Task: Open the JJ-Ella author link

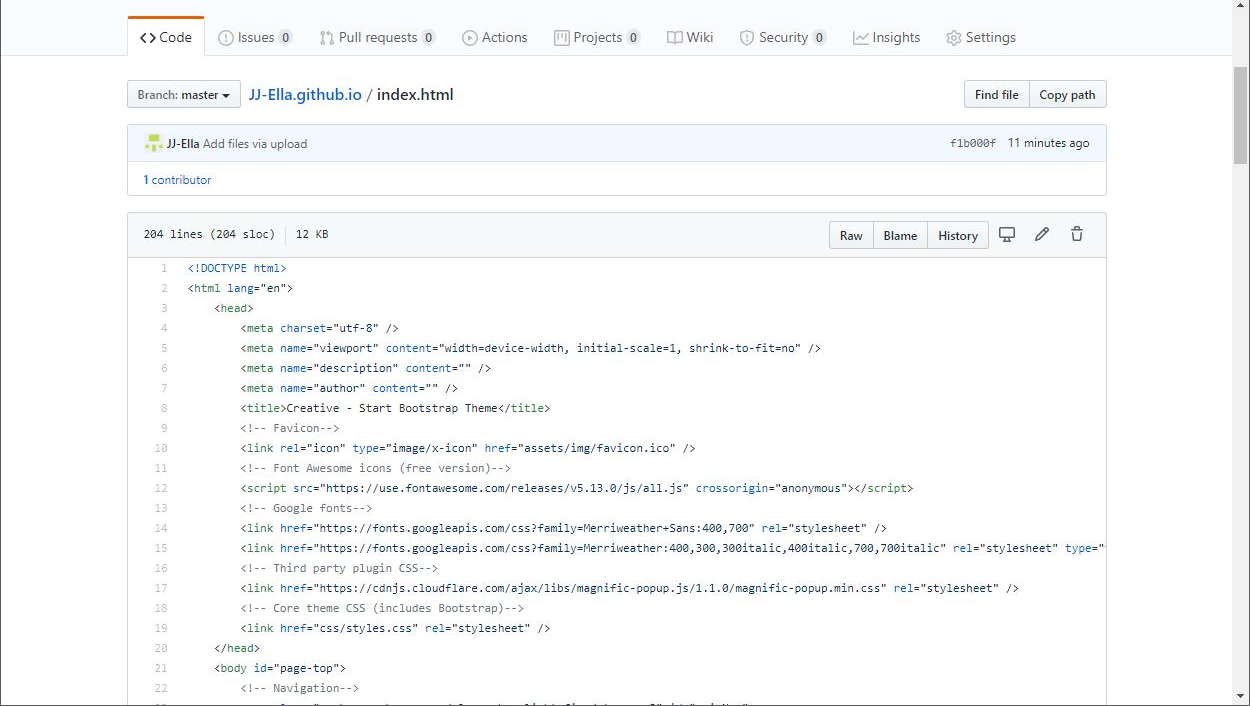Action: 183,144
